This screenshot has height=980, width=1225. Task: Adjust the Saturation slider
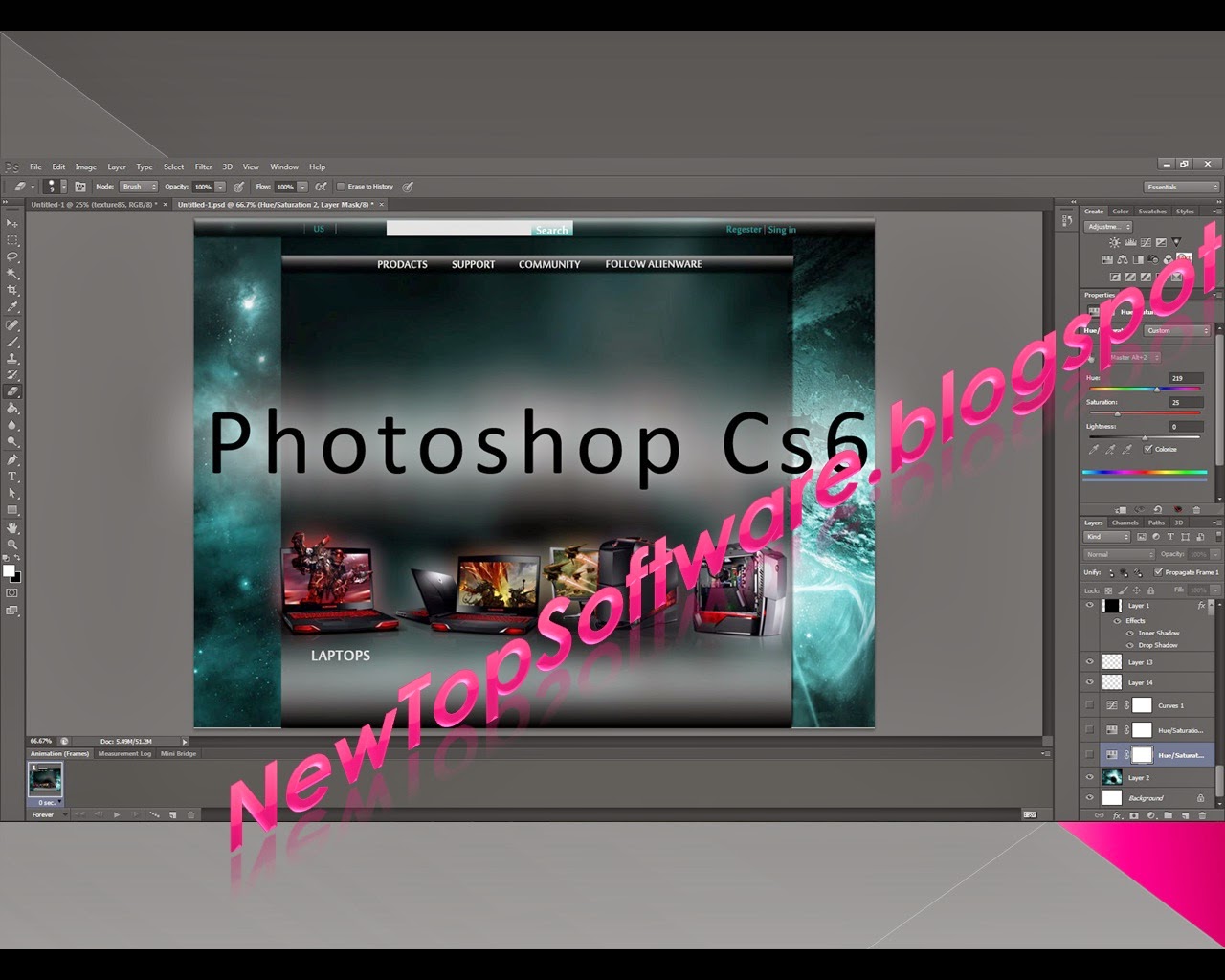coord(1117,413)
